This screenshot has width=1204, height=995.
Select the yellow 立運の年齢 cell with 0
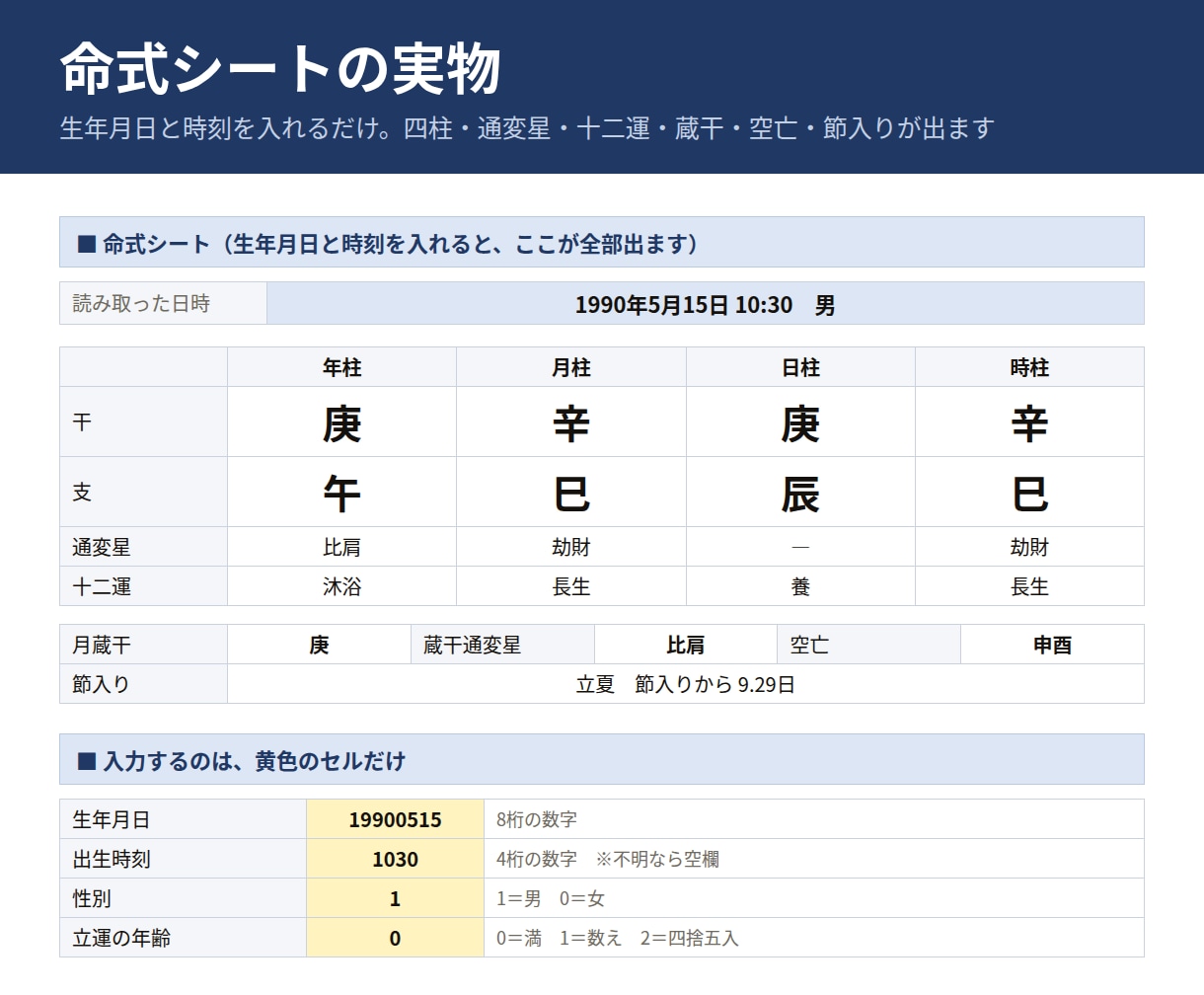pos(395,938)
